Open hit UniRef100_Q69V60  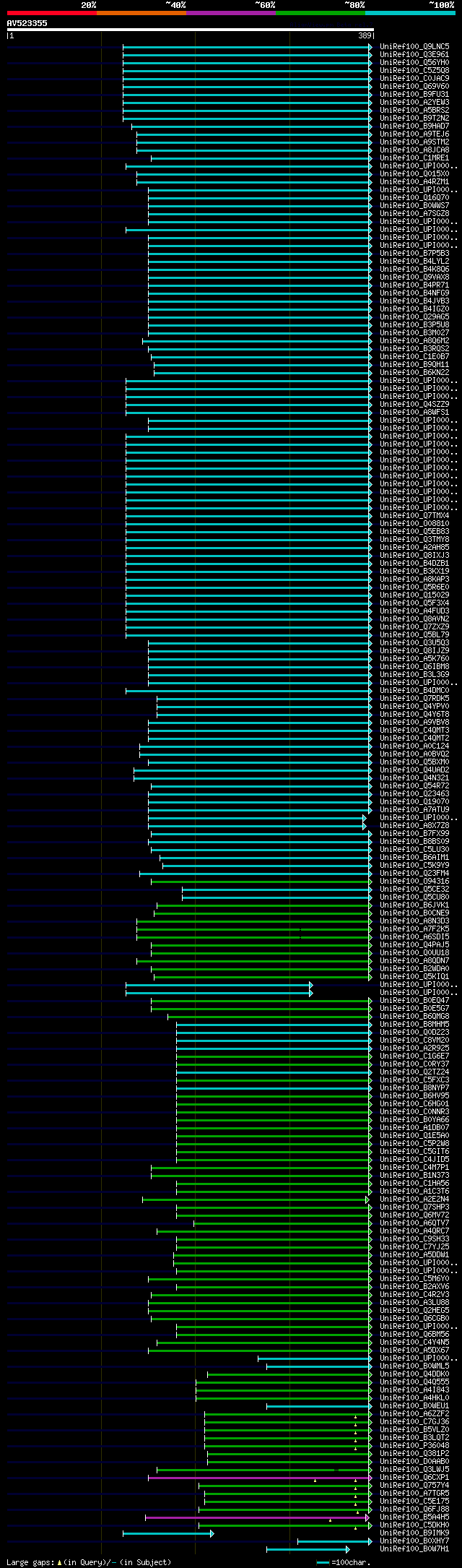414,87
